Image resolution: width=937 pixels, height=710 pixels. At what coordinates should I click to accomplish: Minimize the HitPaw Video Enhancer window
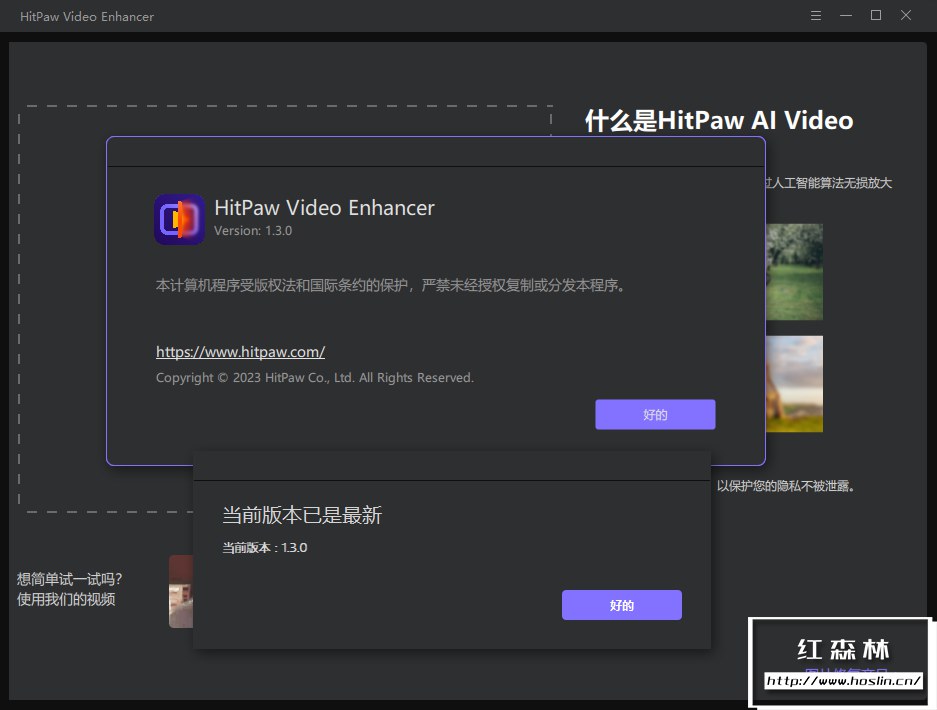846,16
